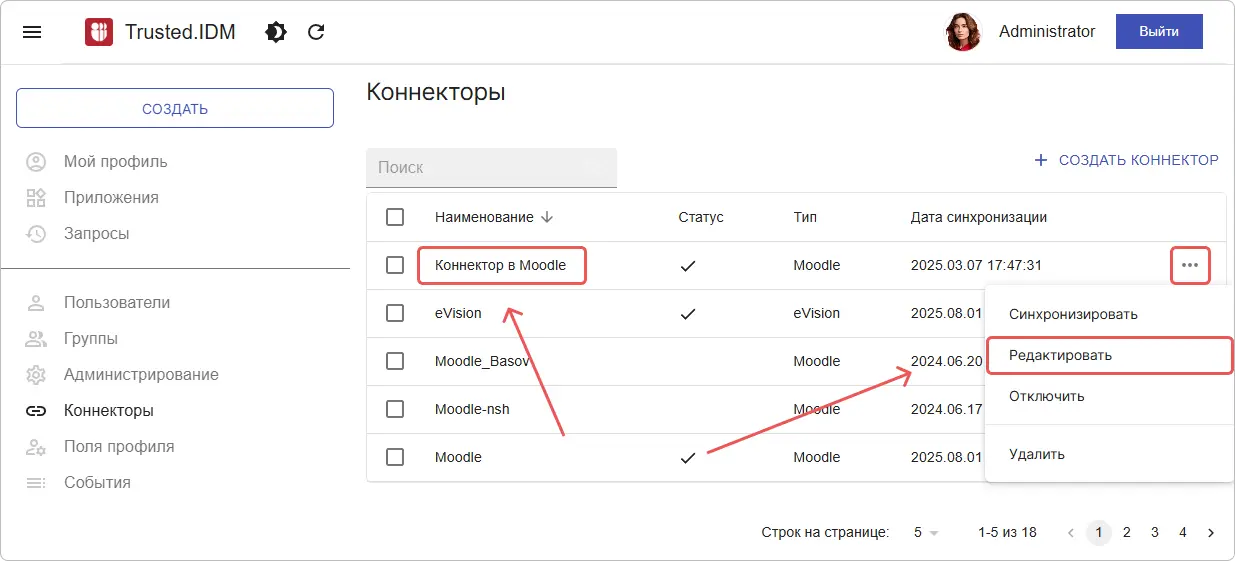Image resolution: width=1235 pixels, height=561 pixels.
Task: Click Create Connector button
Action: (x=1126, y=160)
